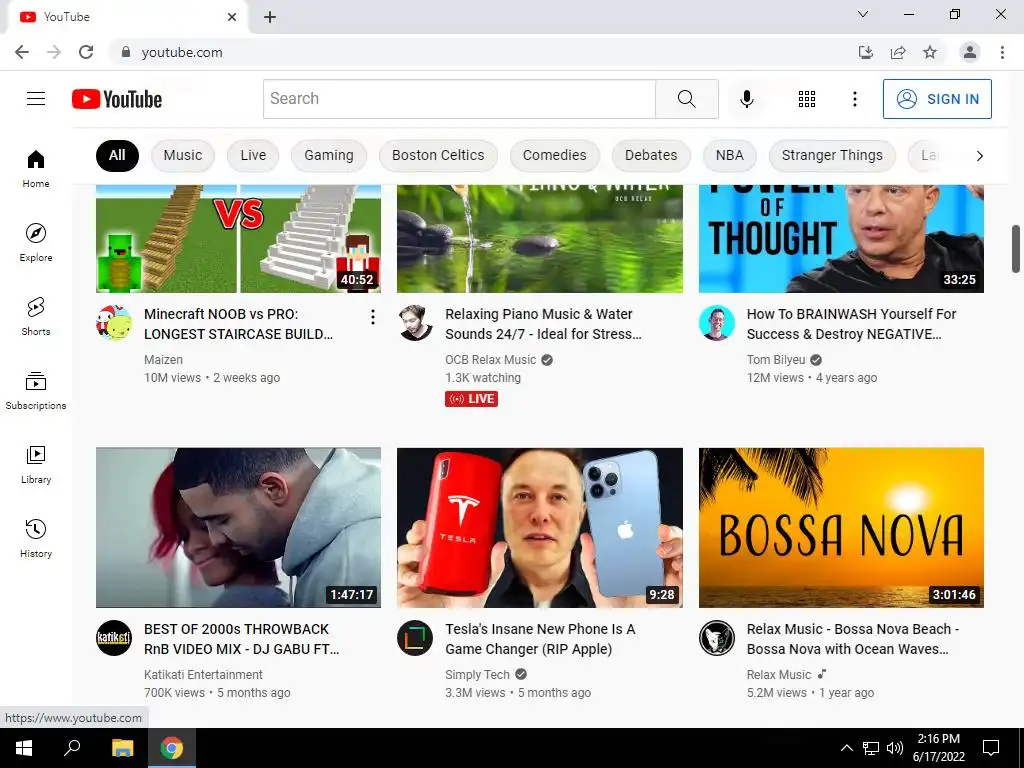
Task: Click the Relax Music channel avatar
Action: point(716,638)
